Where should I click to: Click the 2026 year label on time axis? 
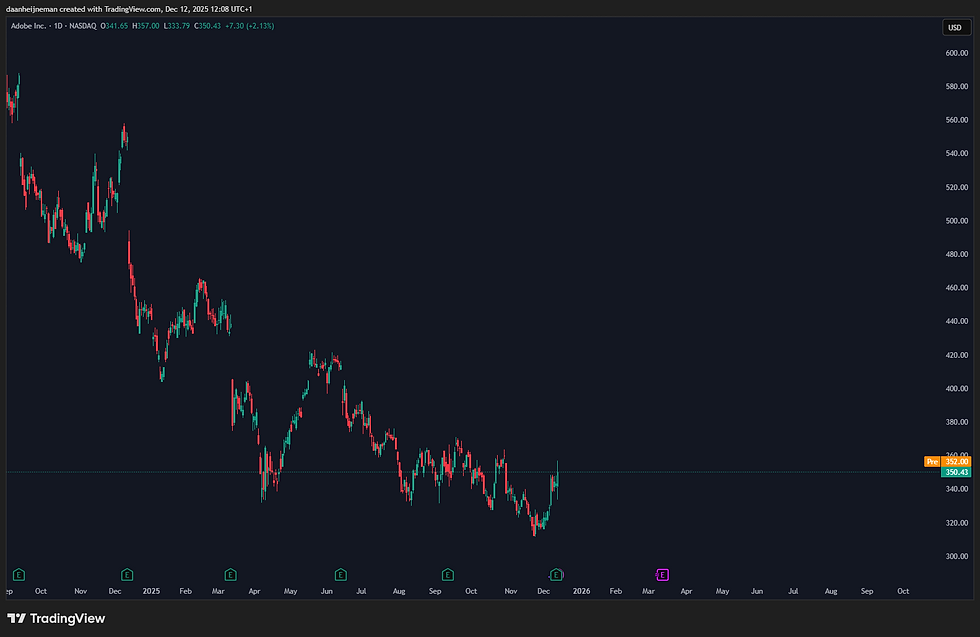click(581, 591)
